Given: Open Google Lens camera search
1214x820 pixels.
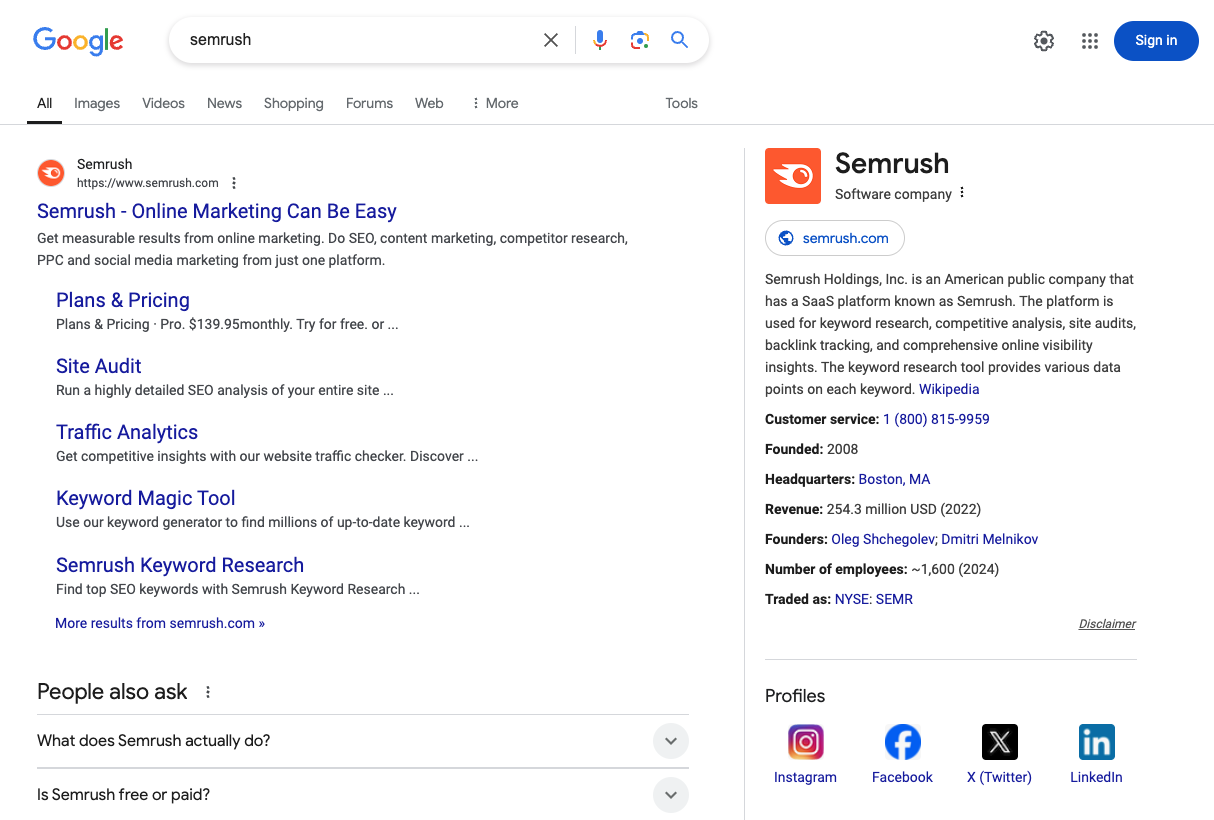Looking at the screenshot, I should [639, 39].
